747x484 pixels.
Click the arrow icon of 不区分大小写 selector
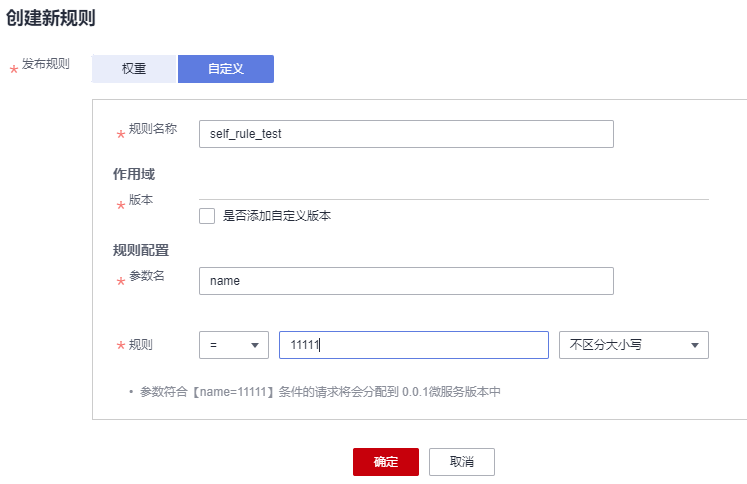click(x=694, y=345)
